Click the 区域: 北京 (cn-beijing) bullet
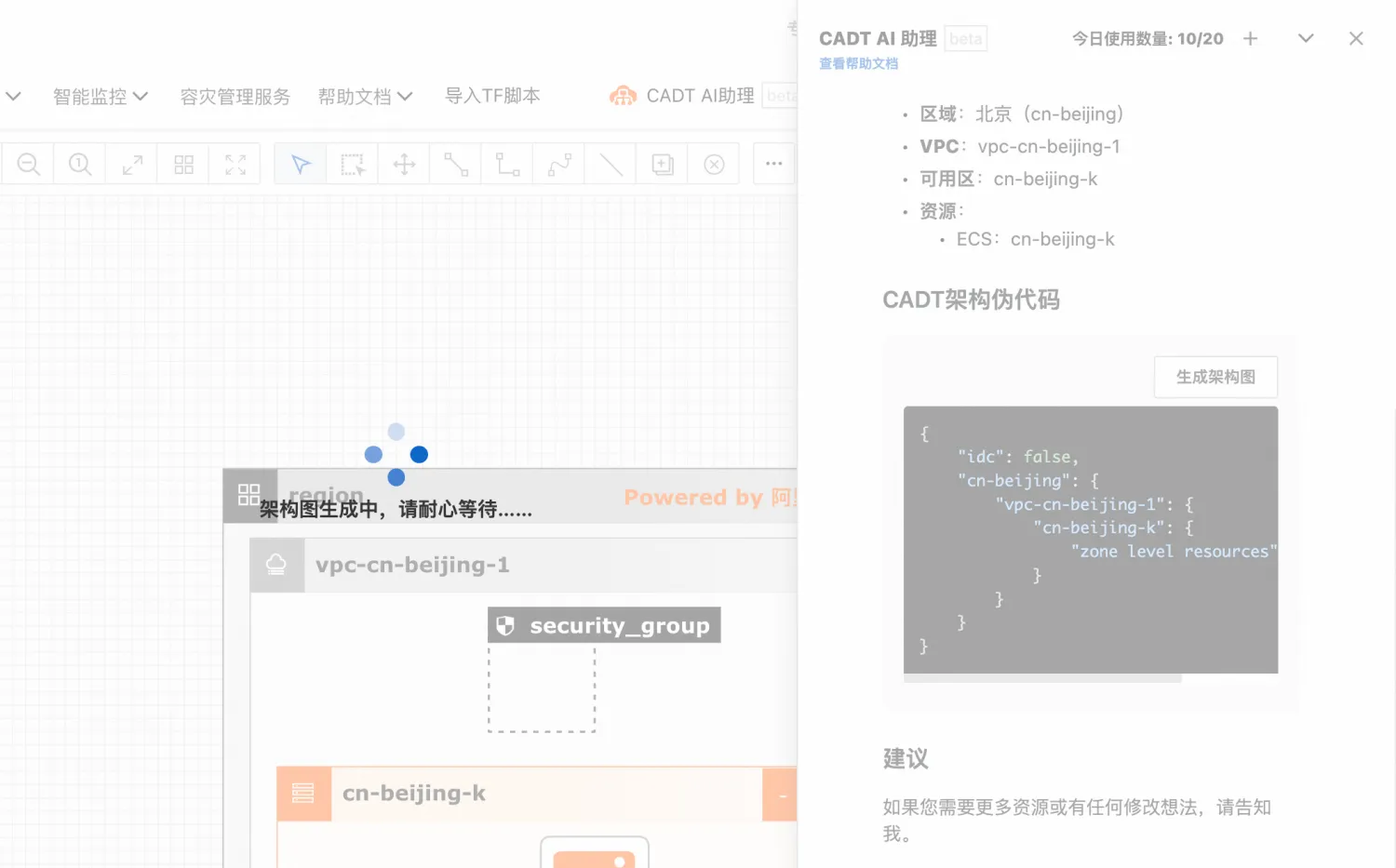 click(1021, 114)
